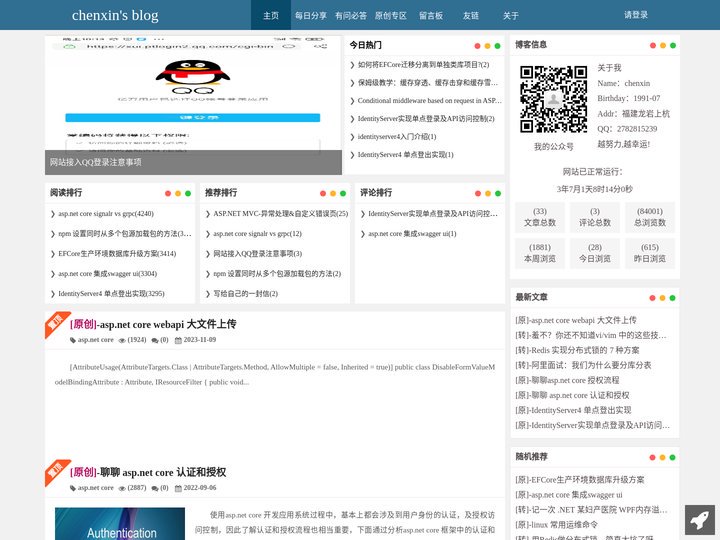Open the 主页 nav tab
The width and height of the screenshot is (720, 540).
(271, 15)
